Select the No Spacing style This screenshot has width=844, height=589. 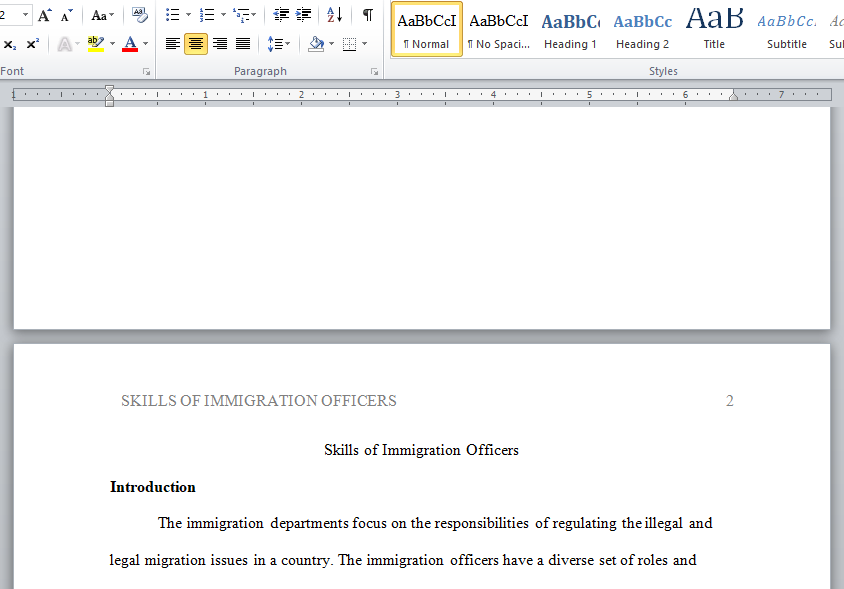tap(499, 29)
